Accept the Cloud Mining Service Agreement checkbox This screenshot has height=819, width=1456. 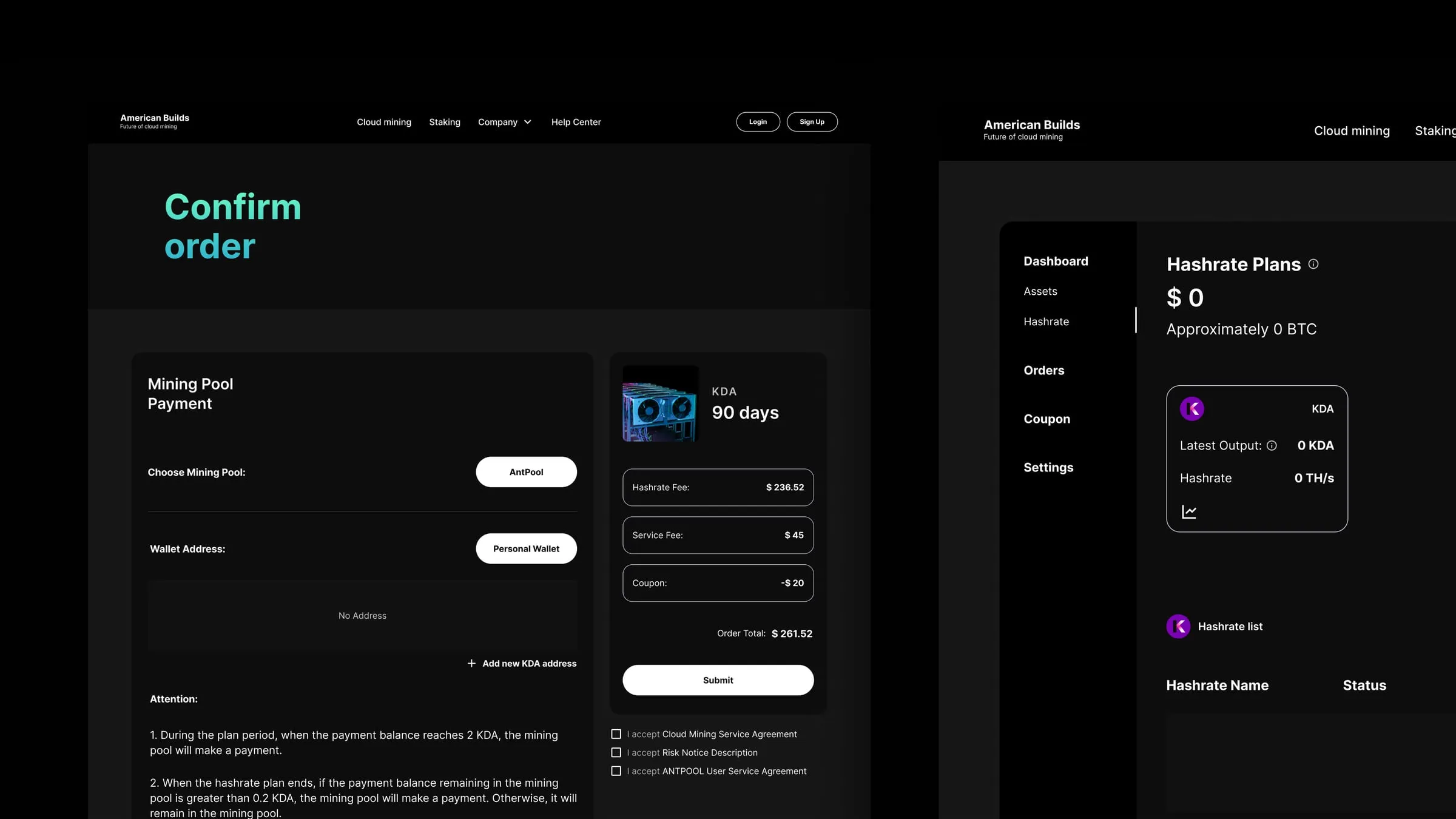tap(616, 734)
